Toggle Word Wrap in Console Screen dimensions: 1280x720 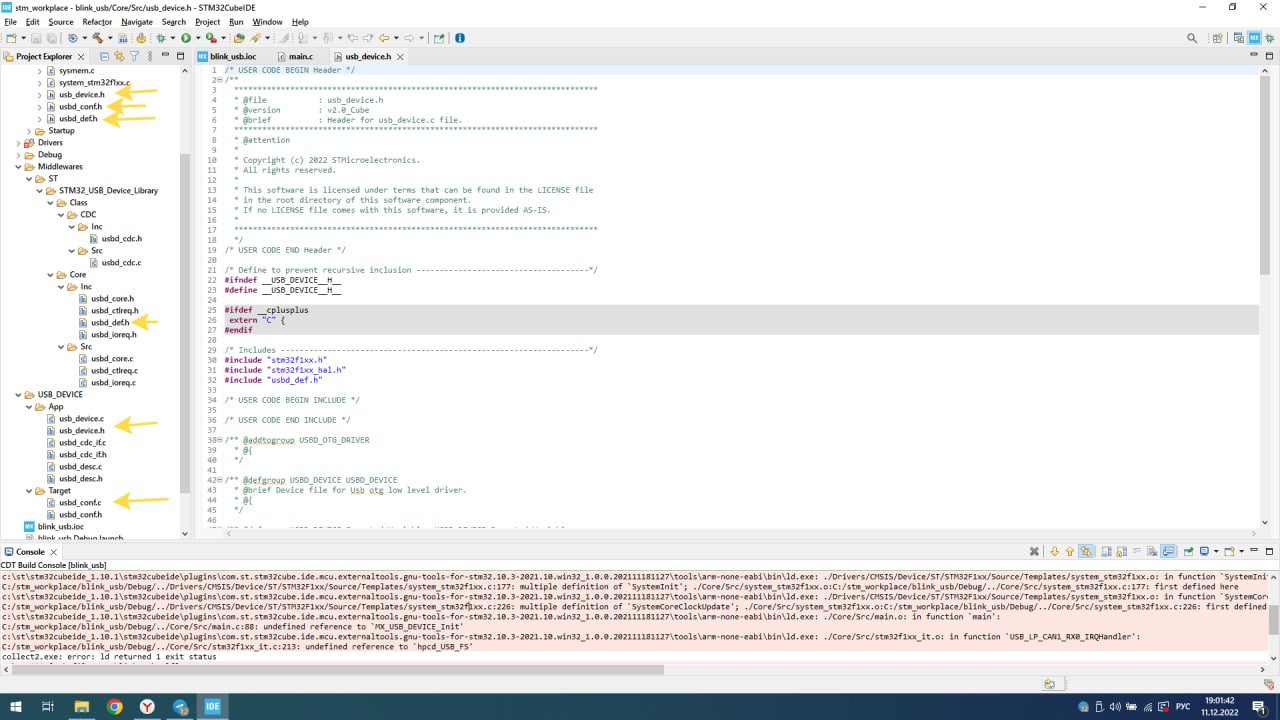pos(1136,551)
